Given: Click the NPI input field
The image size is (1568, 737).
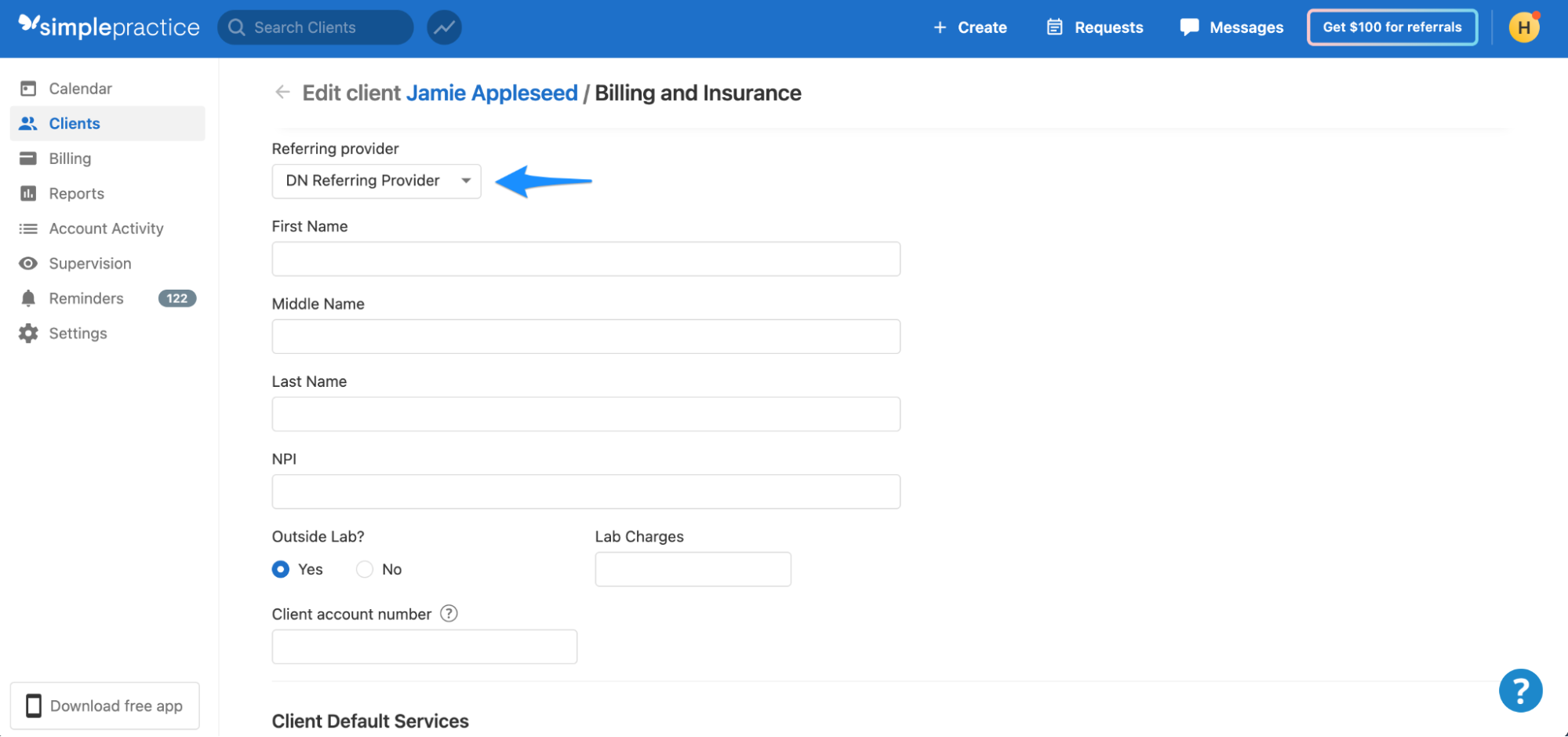Looking at the screenshot, I should [x=586, y=491].
